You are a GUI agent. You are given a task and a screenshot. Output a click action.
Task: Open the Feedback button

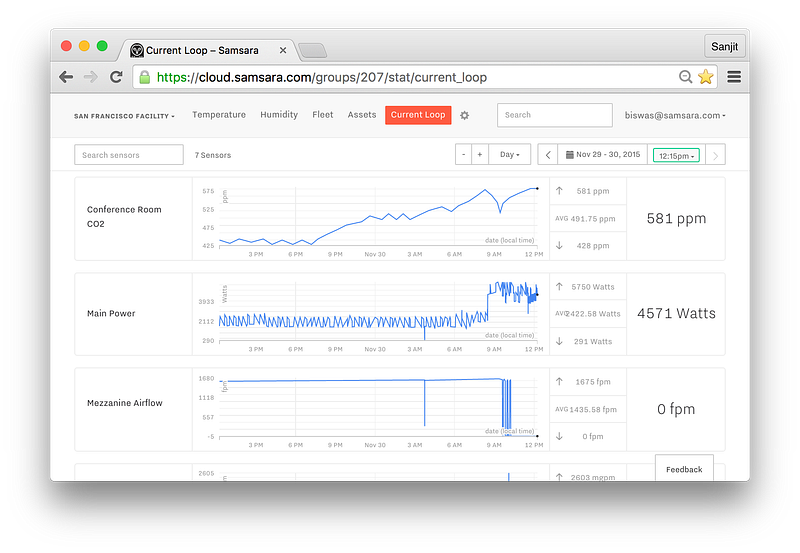pos(684,469)
